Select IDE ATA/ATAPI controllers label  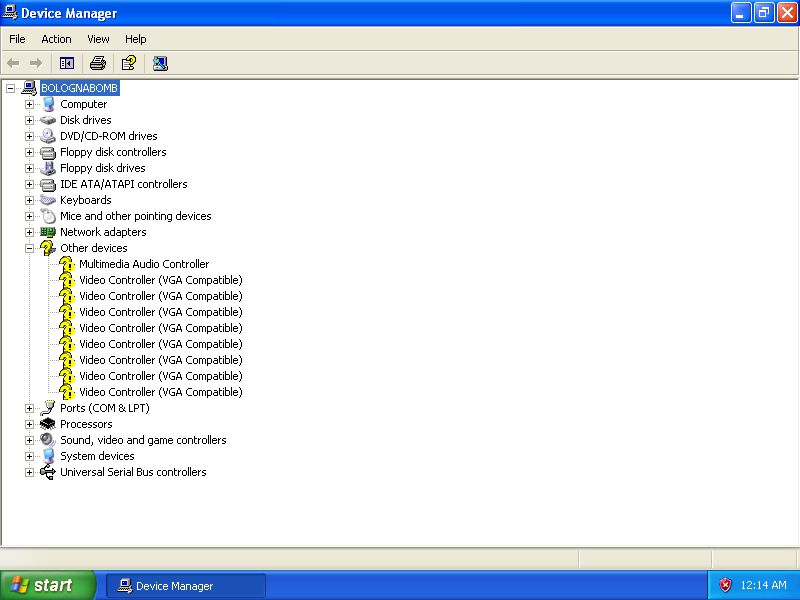123,184
